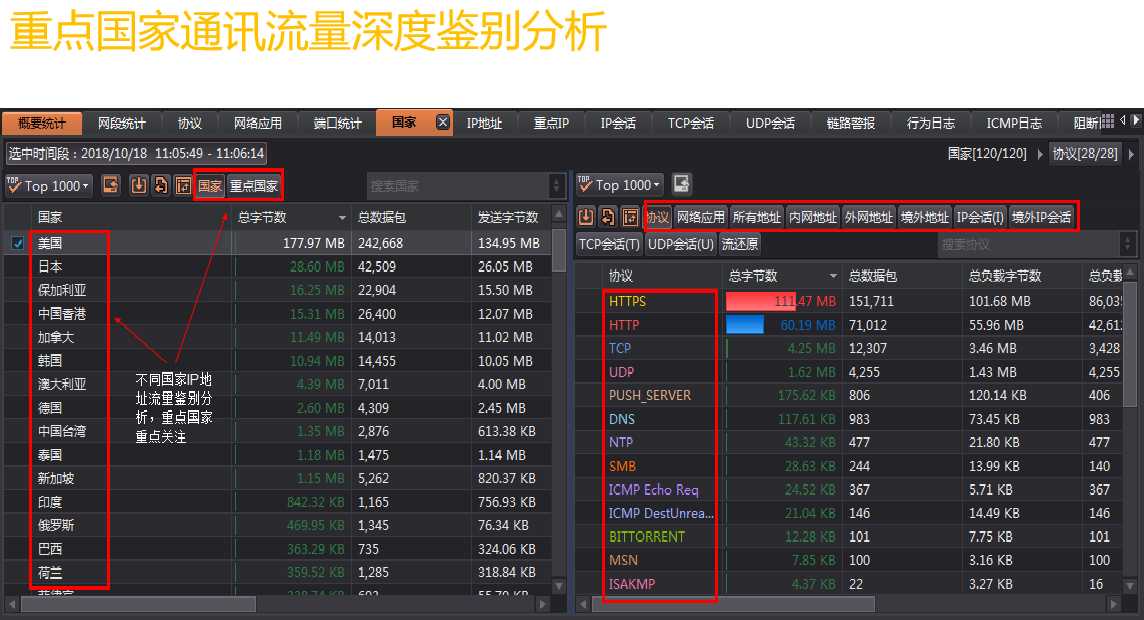Click the sort arrow on the protocol table's 总字节数 column
1144x620 pixels.
coord(832,276)
